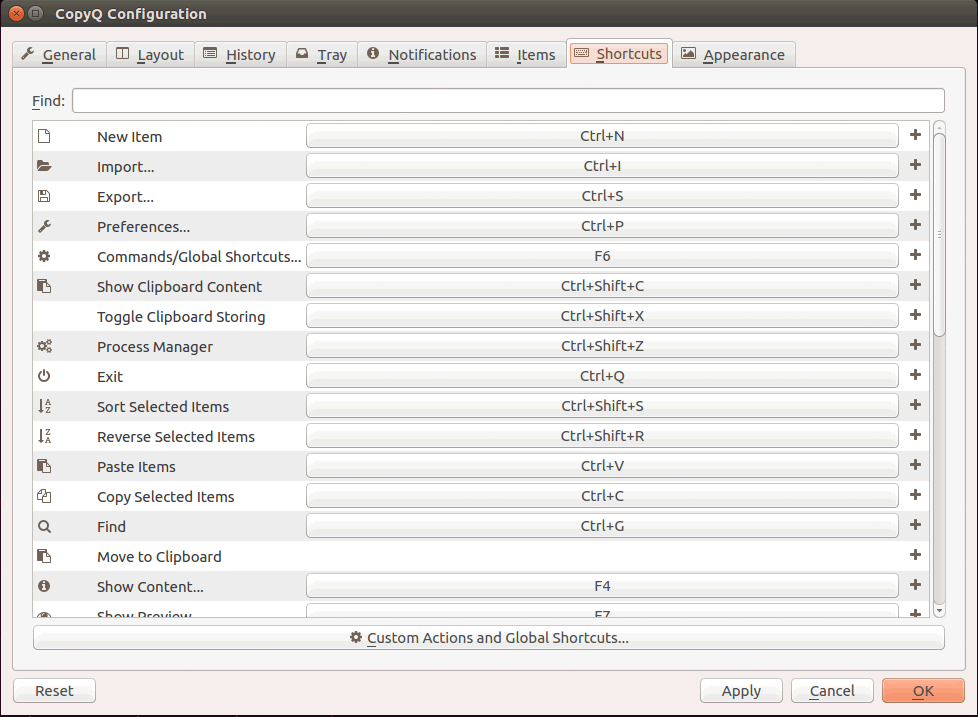
Task: Click the Import folder icon
Action: click(x=44, y=166)
